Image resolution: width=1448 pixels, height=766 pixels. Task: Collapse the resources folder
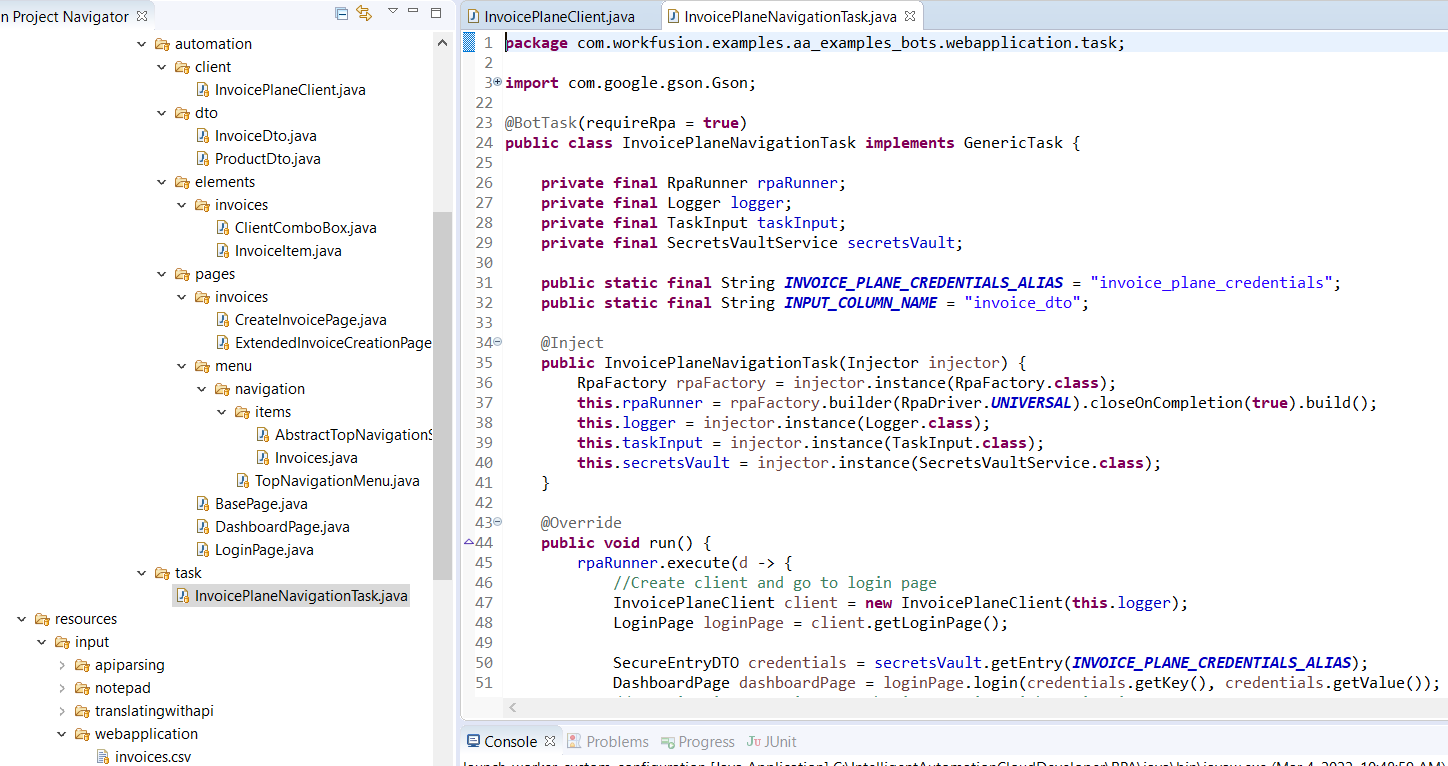pos(21,619)
